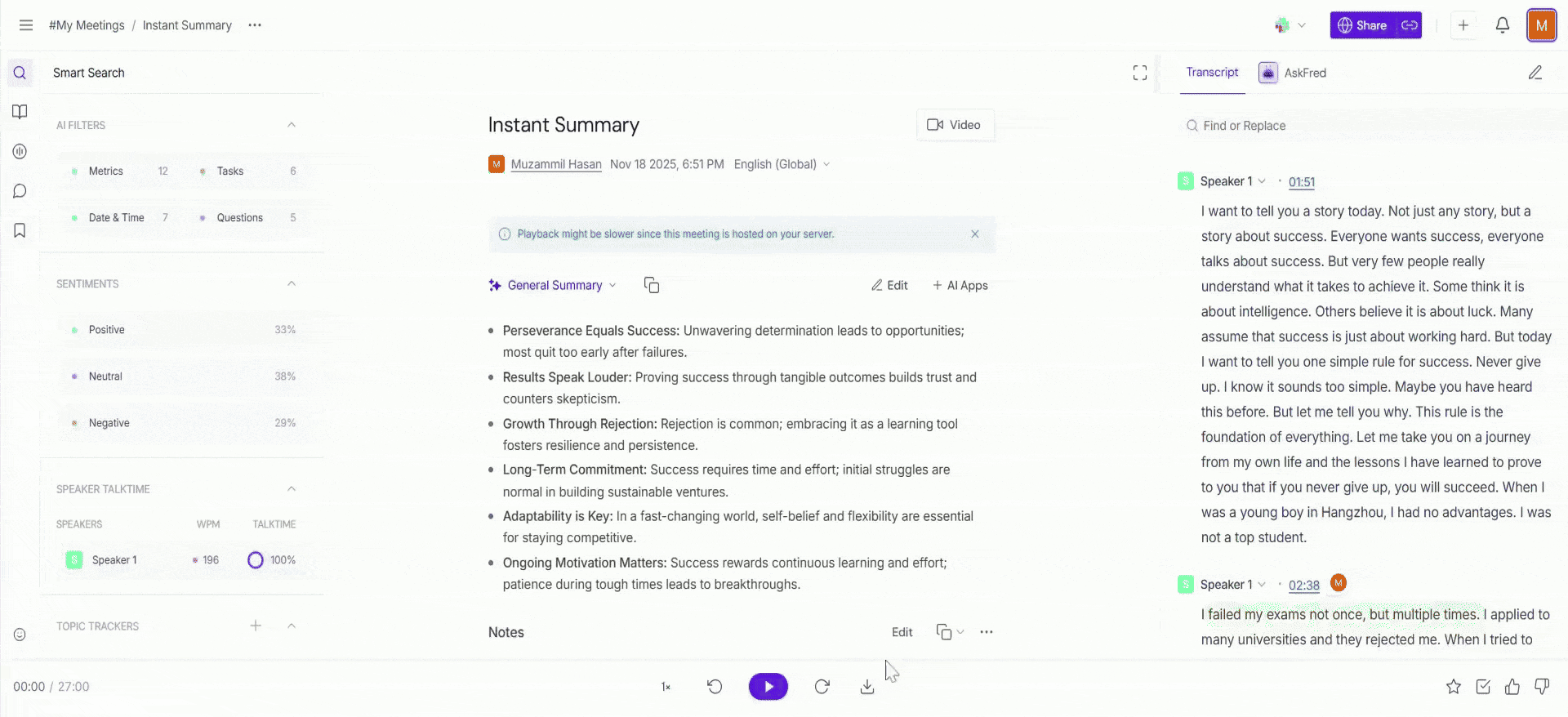Image resolution: width=1568 pixels, height=717 pixels.
Task: Jump to timestamp 02:38 in transcript
Action: [x=1304, y=586]
